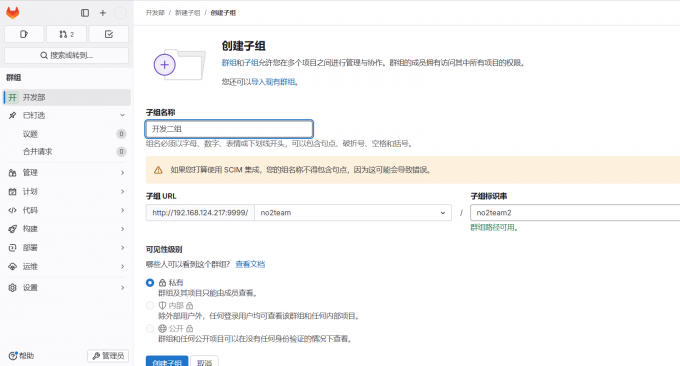The height and width of the screenshot is (366, 680).
Task: Click the 群组路径可用 status text
Action: (494, 228)
